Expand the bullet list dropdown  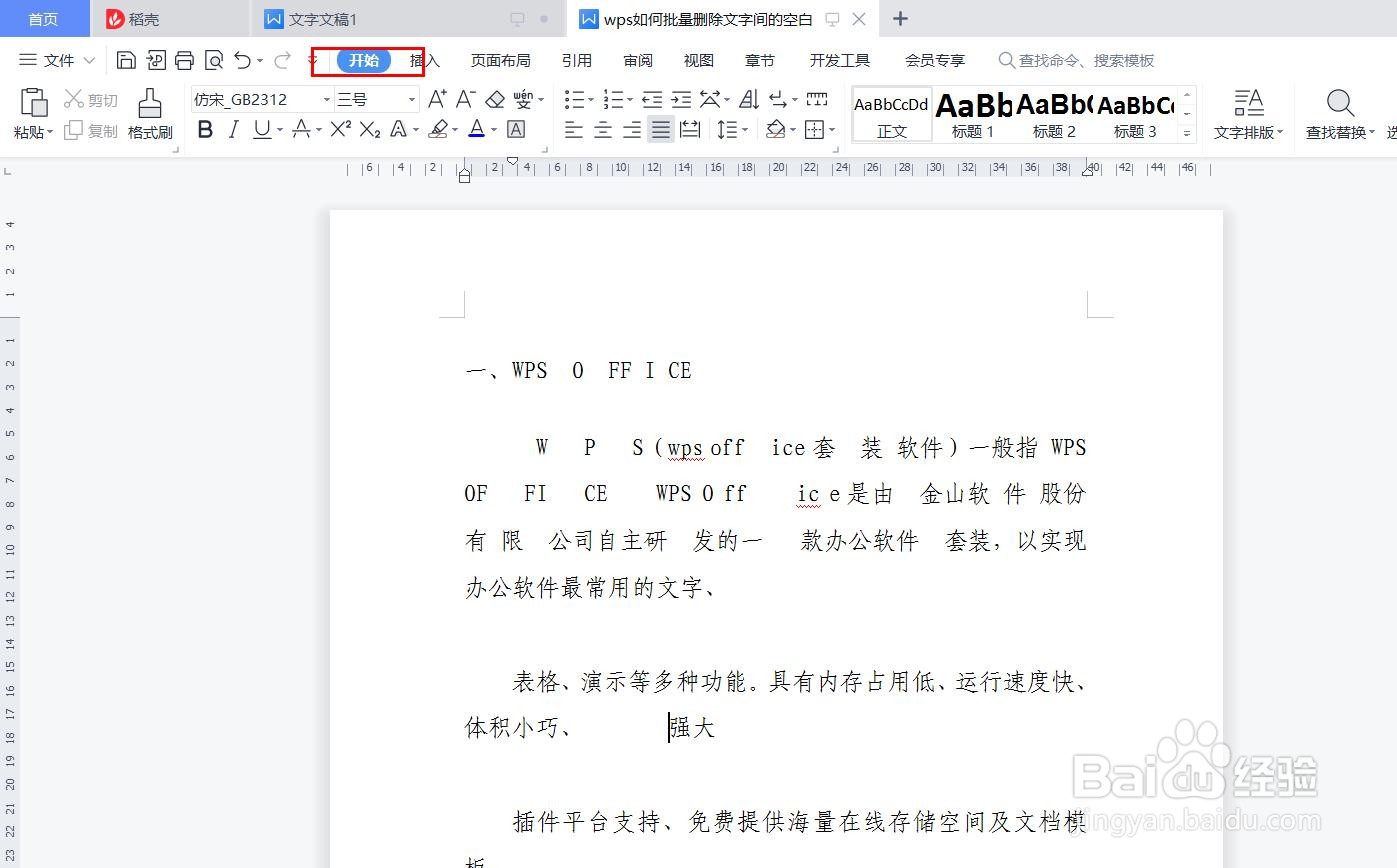(593, 100)
